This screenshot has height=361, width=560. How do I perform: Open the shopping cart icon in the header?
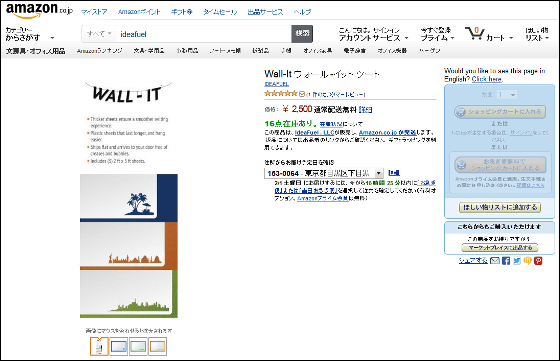tap(475, 34)
